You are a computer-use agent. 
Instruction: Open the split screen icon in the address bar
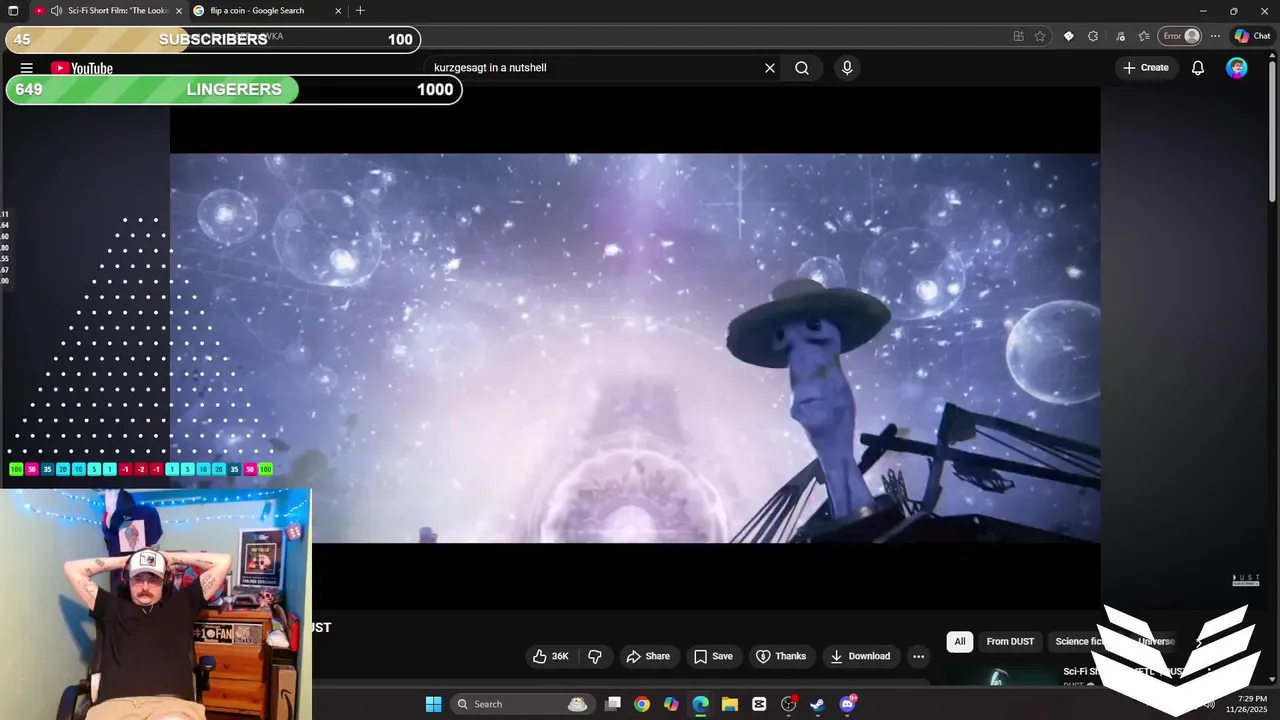point(1018,36)
